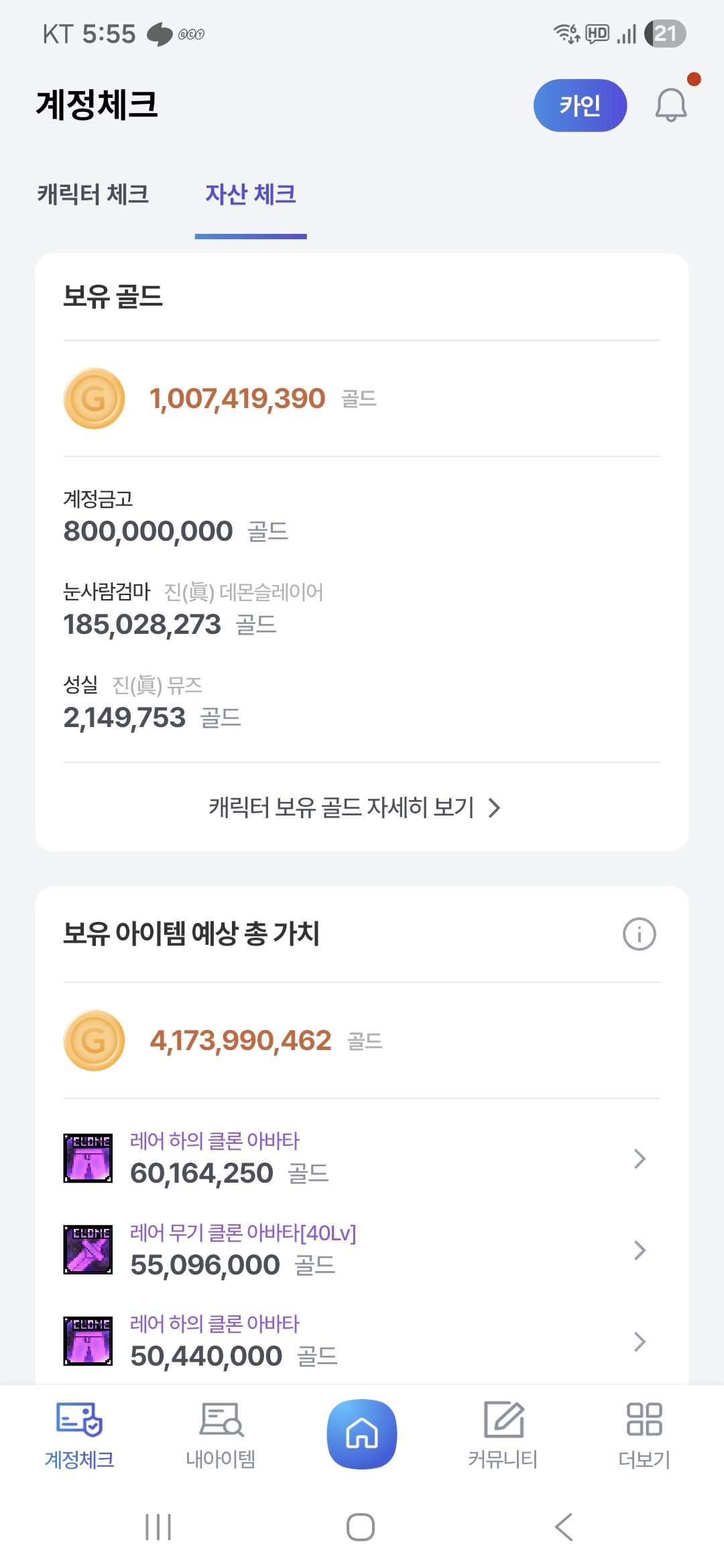Open the info icon for item value
Viewport: 724px width, 1568px height.
[x=639, y=933]
